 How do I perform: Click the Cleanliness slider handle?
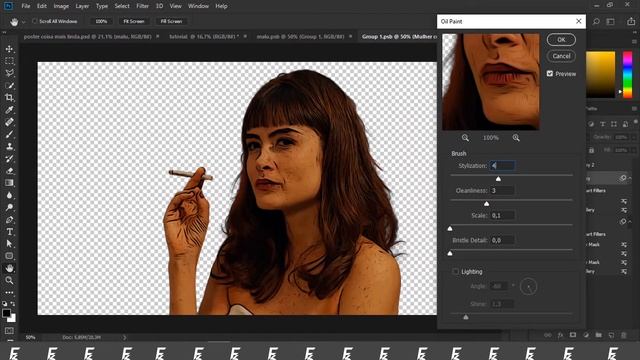point(486,203)
